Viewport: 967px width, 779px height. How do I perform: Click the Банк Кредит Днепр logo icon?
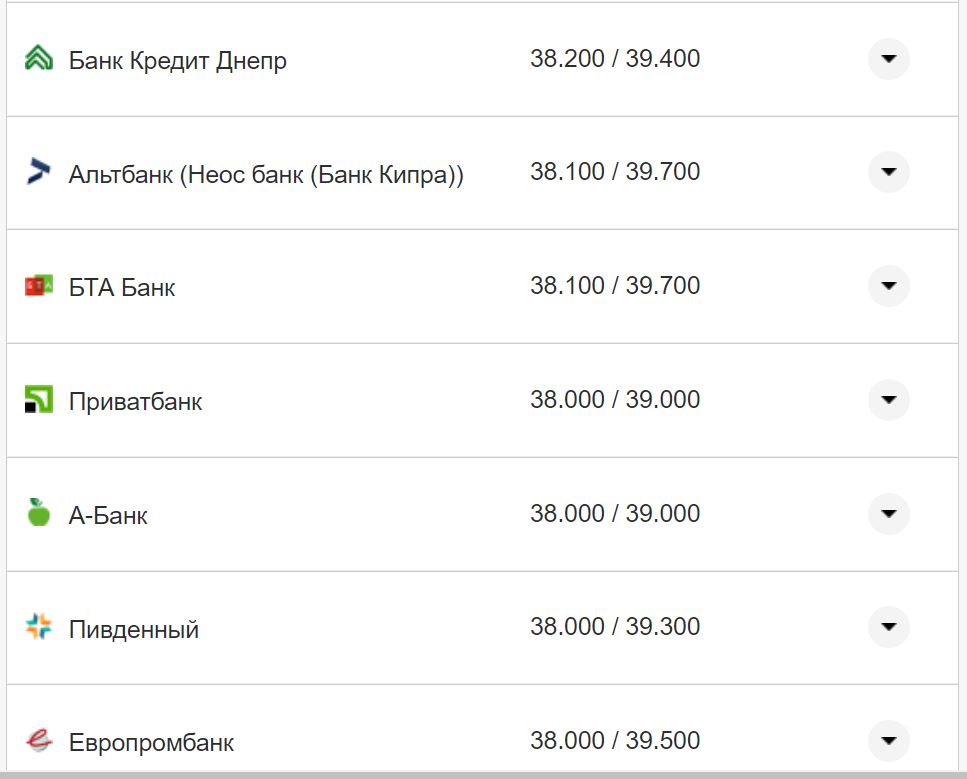38,59
